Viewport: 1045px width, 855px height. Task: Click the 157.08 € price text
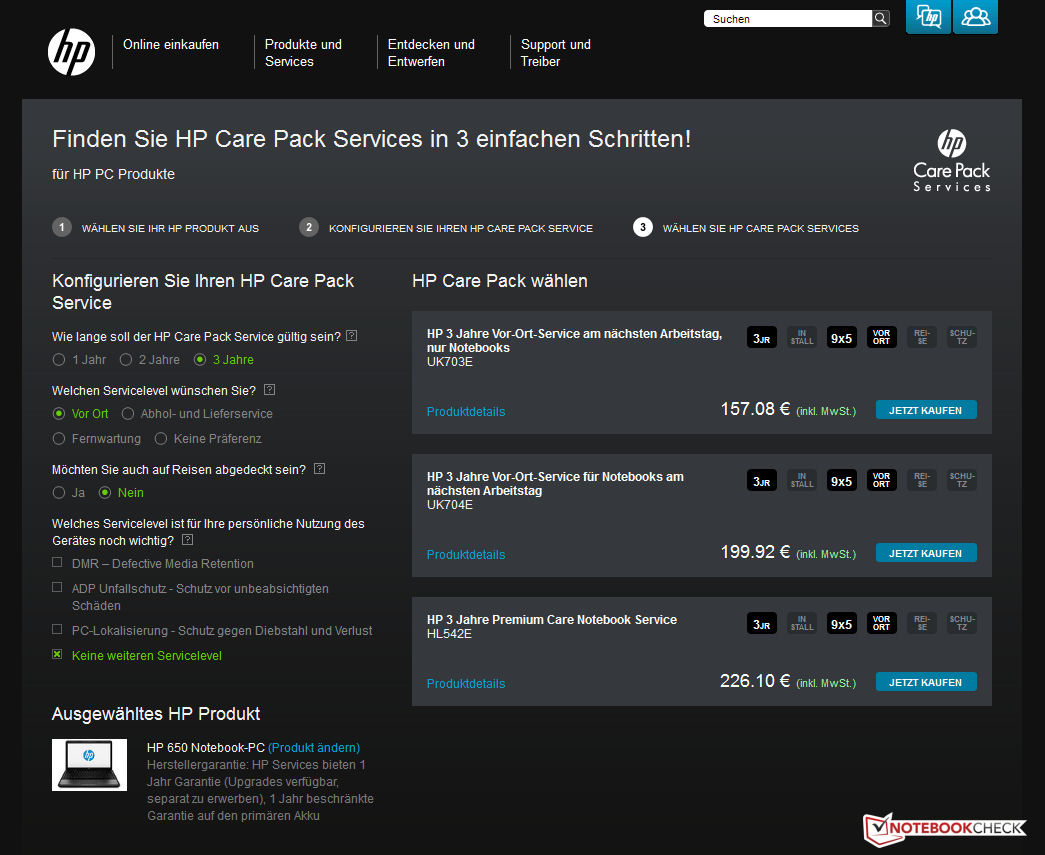pyautogui.click(x=755, y=409)
